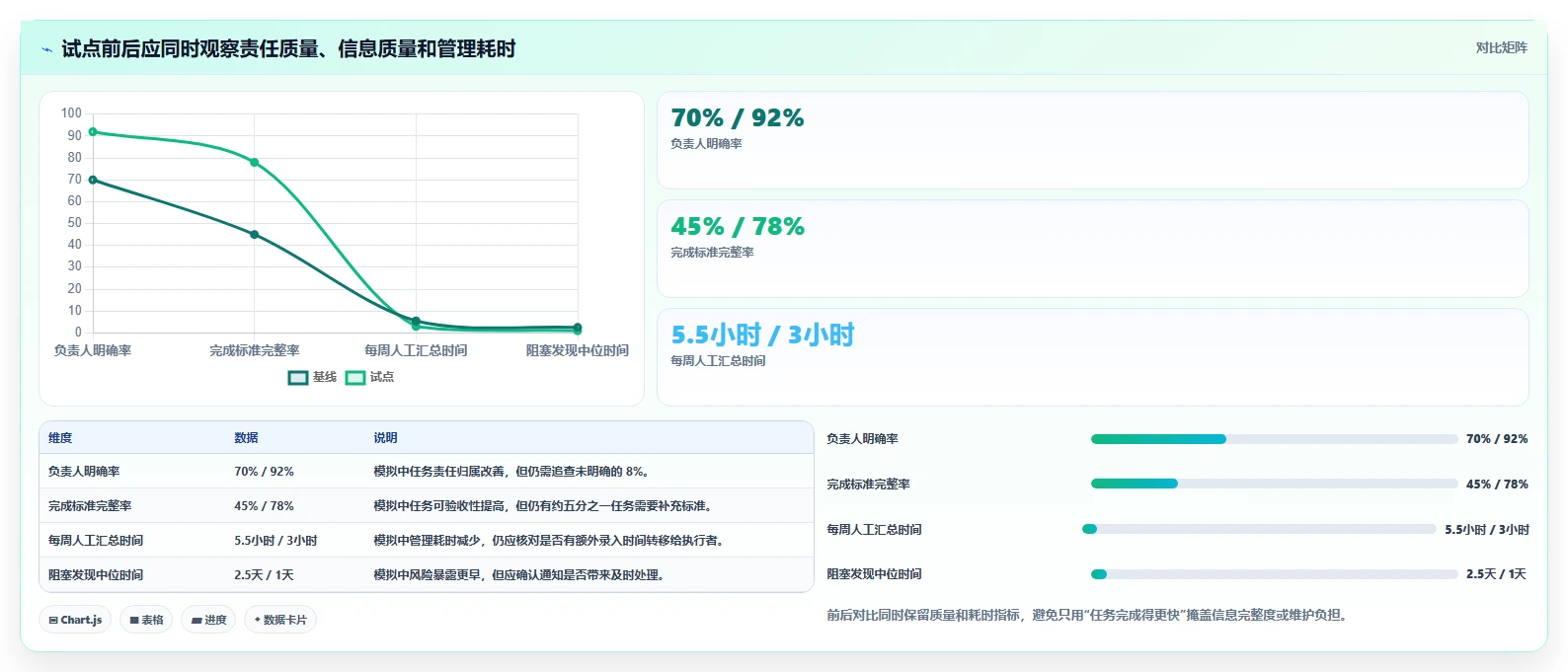Click the header title 试点前后应同时观察
The width and height of the screenshot is (1568, 672).
click(x=288, y=49)
